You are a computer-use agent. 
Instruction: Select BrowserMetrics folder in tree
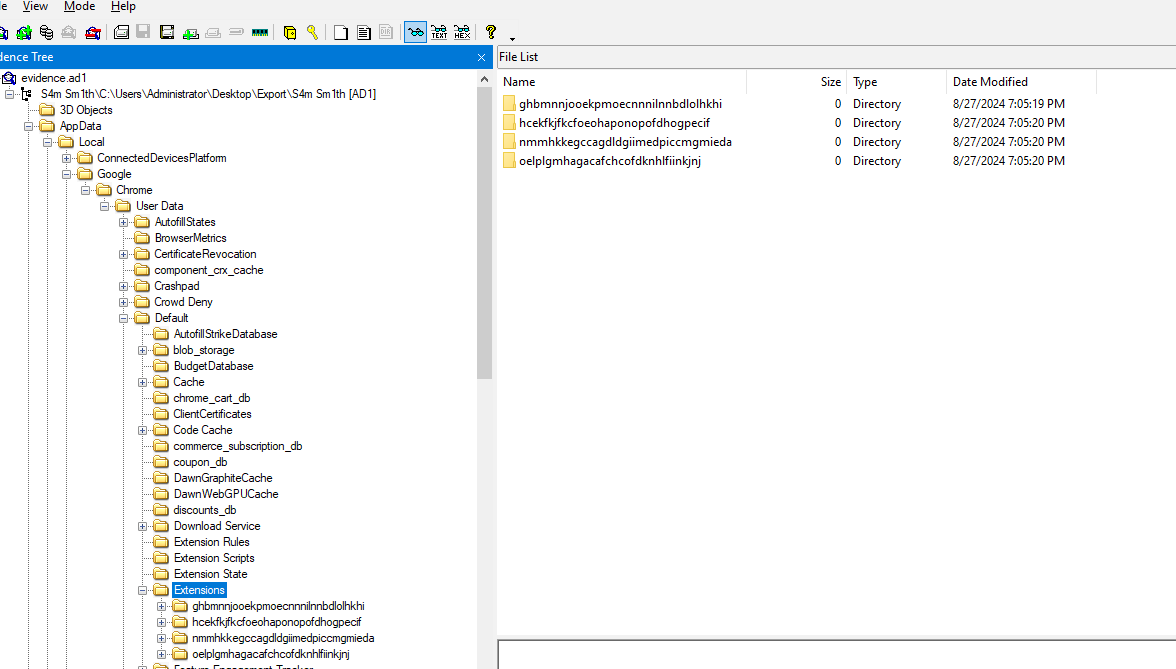click(190, 238)
